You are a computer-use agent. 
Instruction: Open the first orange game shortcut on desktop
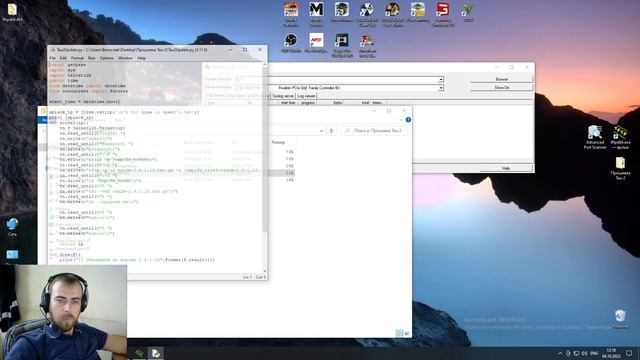[x=291, y=13]
